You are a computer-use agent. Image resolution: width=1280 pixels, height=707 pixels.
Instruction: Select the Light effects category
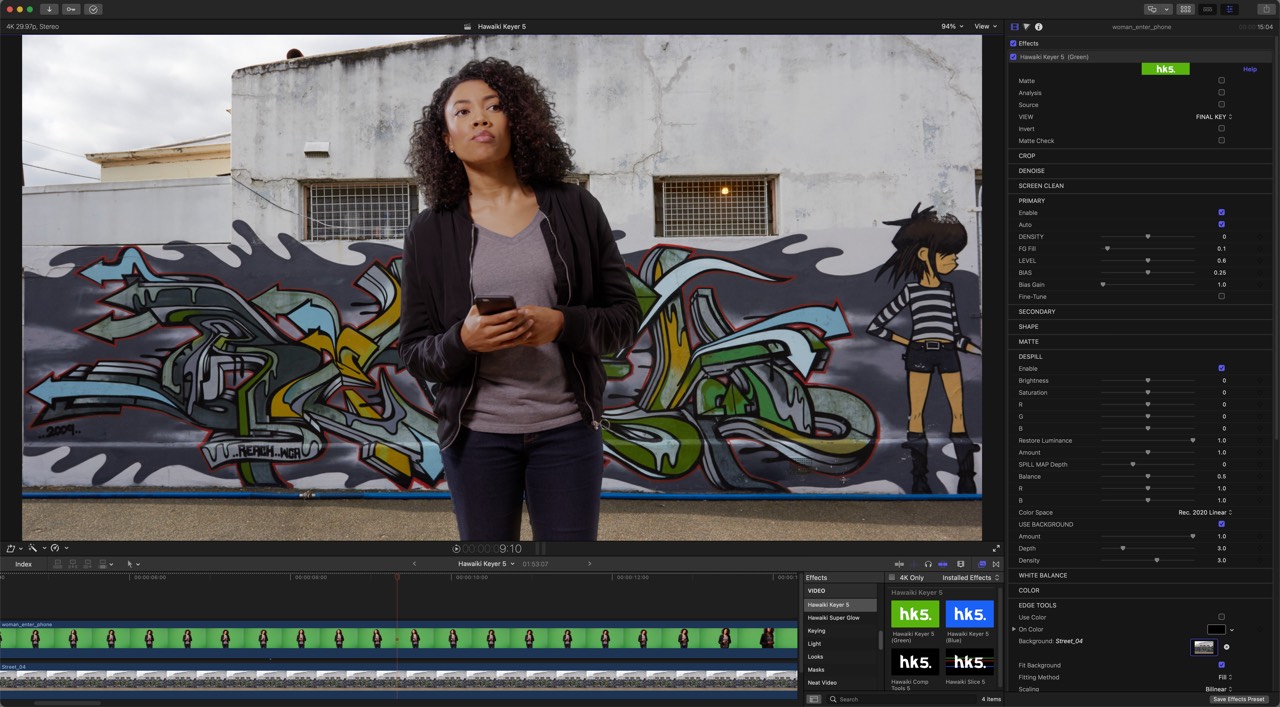tap(814, 644)
